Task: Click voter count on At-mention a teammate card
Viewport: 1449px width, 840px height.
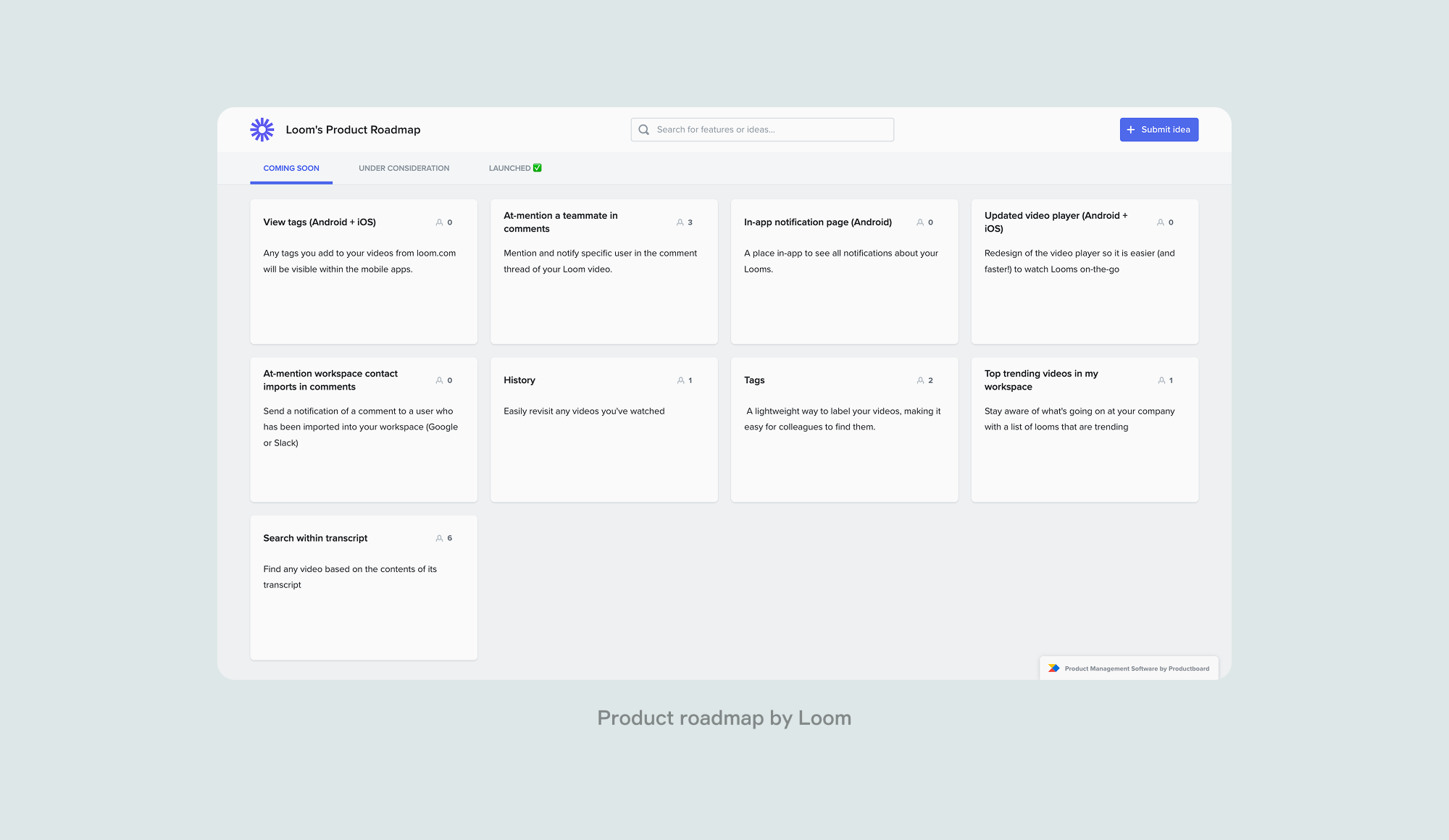Action: tap(688, 222)
